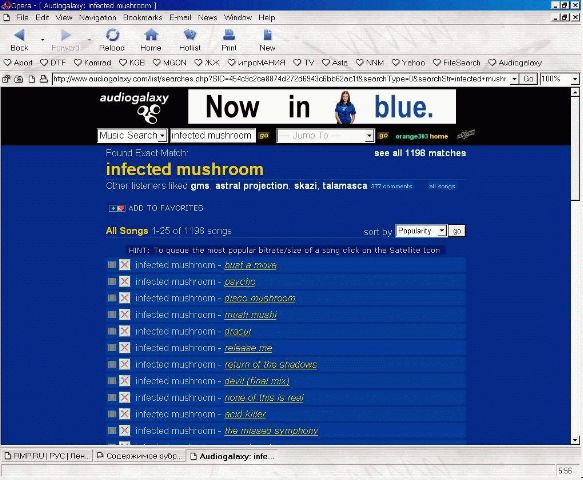Click 'see all 1198 matches' link

(420, 153)
